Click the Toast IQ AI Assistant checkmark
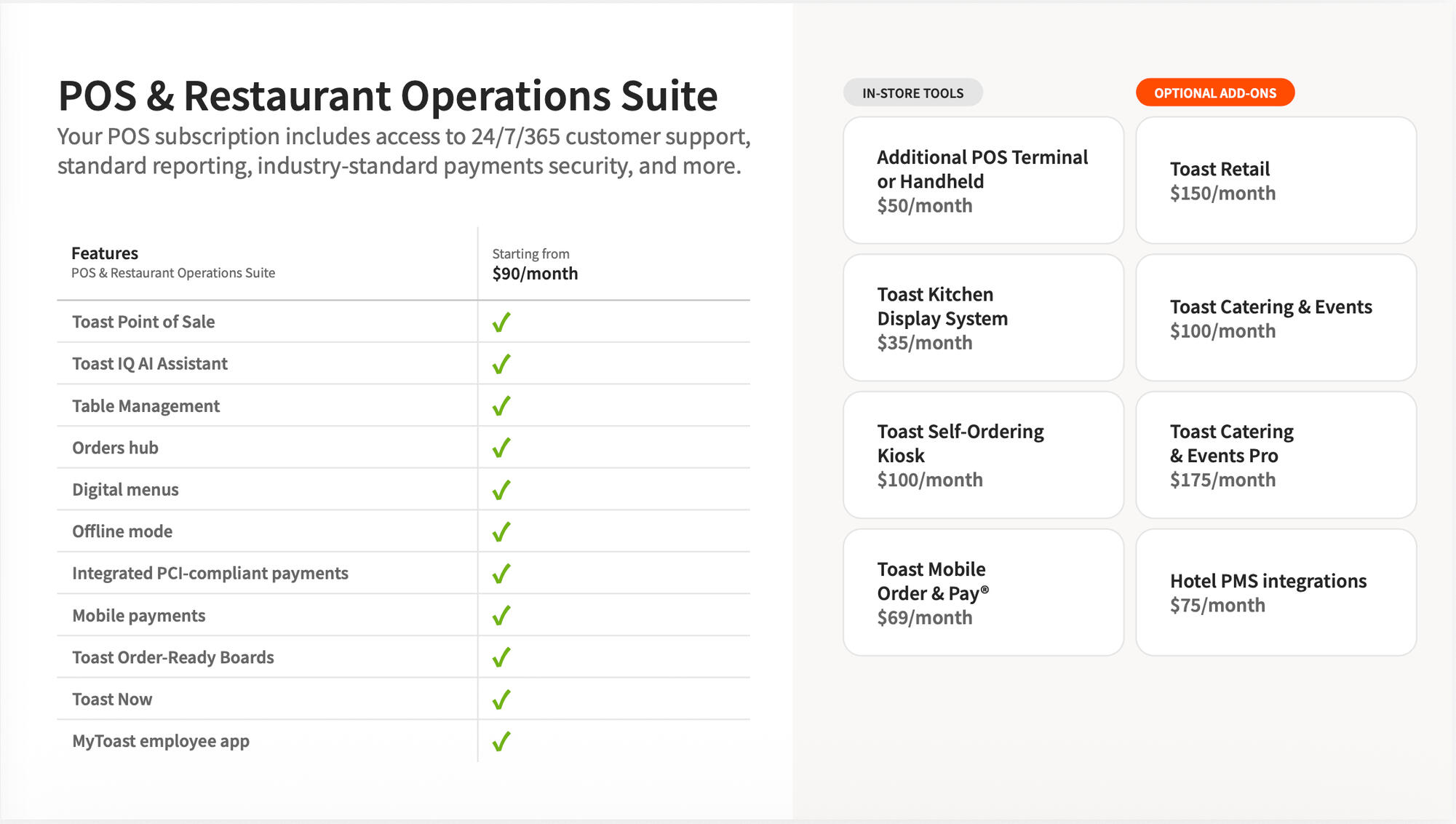The height and width of the screenshot is (824, 1456). coord(501,364)
